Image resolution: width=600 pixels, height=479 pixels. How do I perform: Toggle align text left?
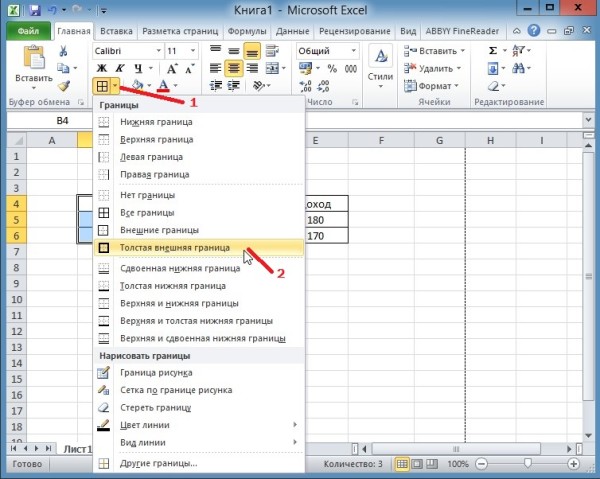(x=216, y=68)
